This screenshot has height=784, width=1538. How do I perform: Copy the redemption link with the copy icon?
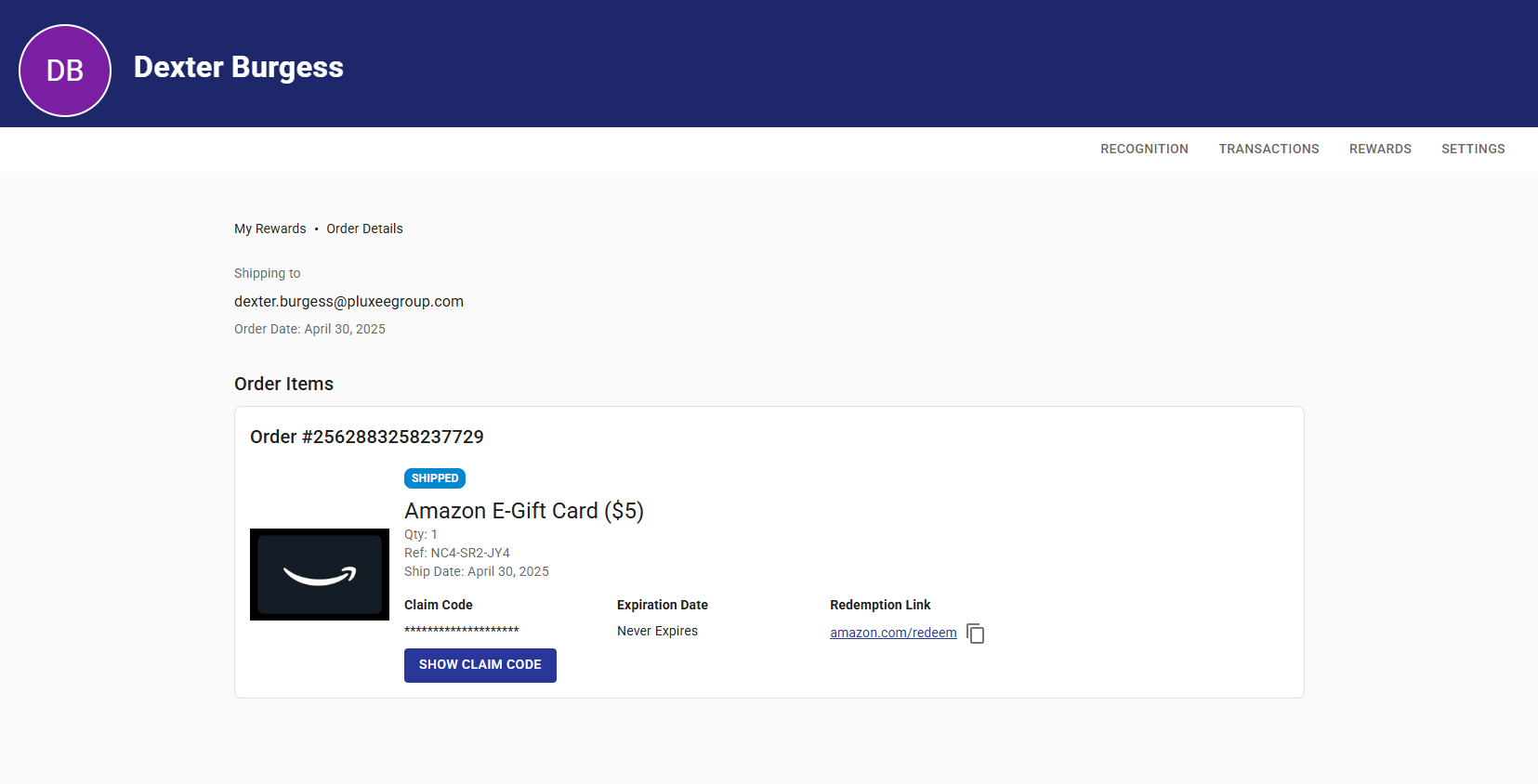click(x=975, y=634)
